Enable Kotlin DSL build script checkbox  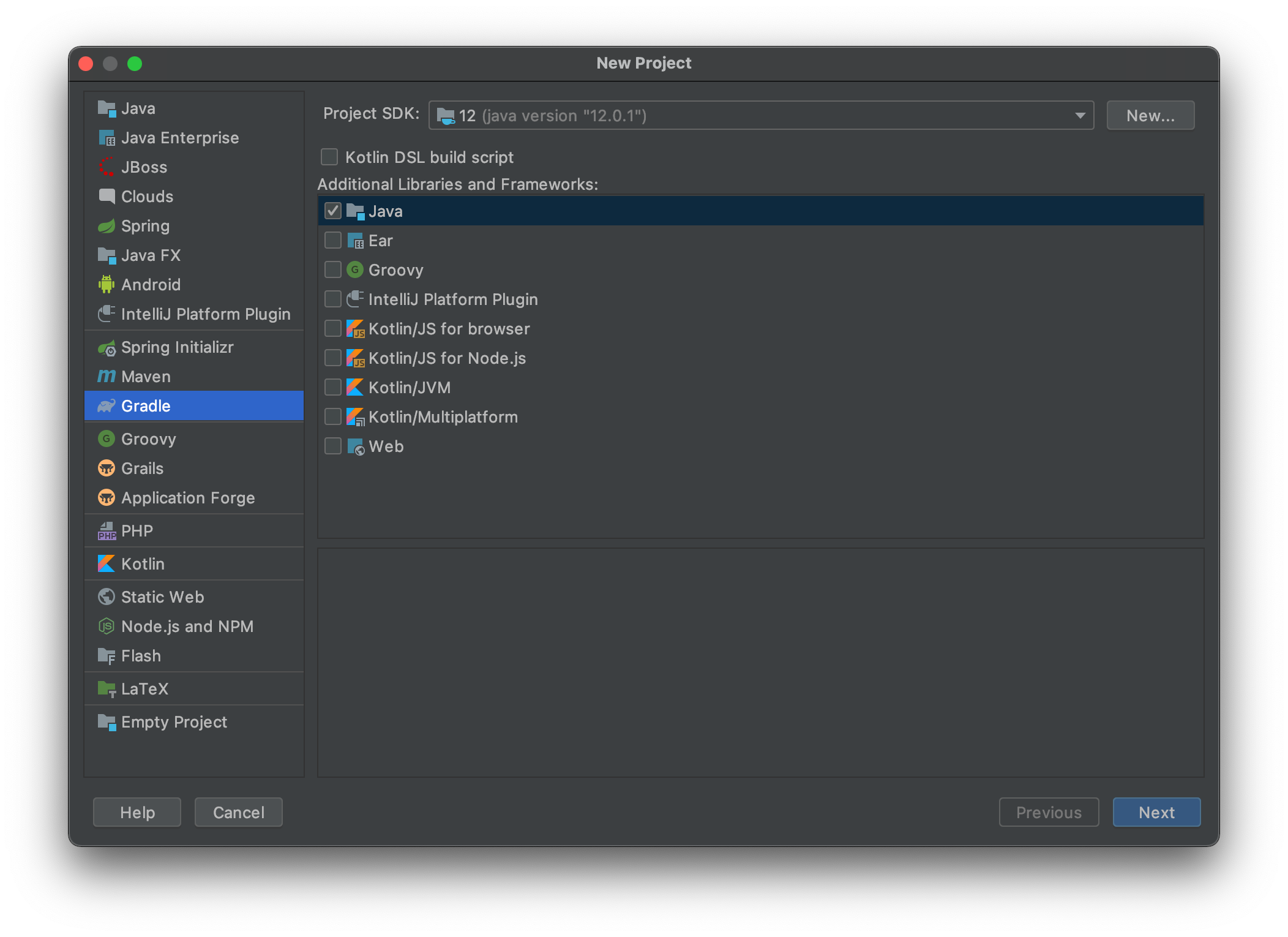coord(329,157)
